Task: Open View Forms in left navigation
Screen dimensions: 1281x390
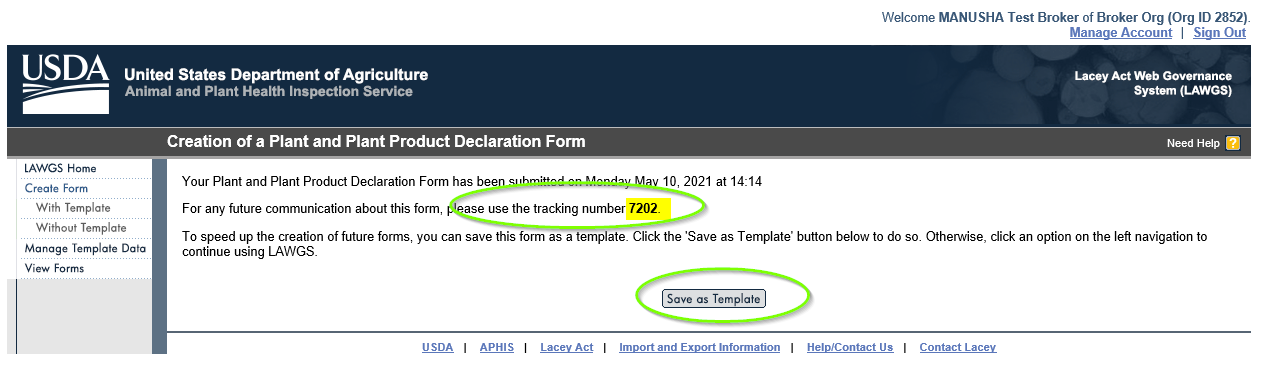Action: (54, 268)
